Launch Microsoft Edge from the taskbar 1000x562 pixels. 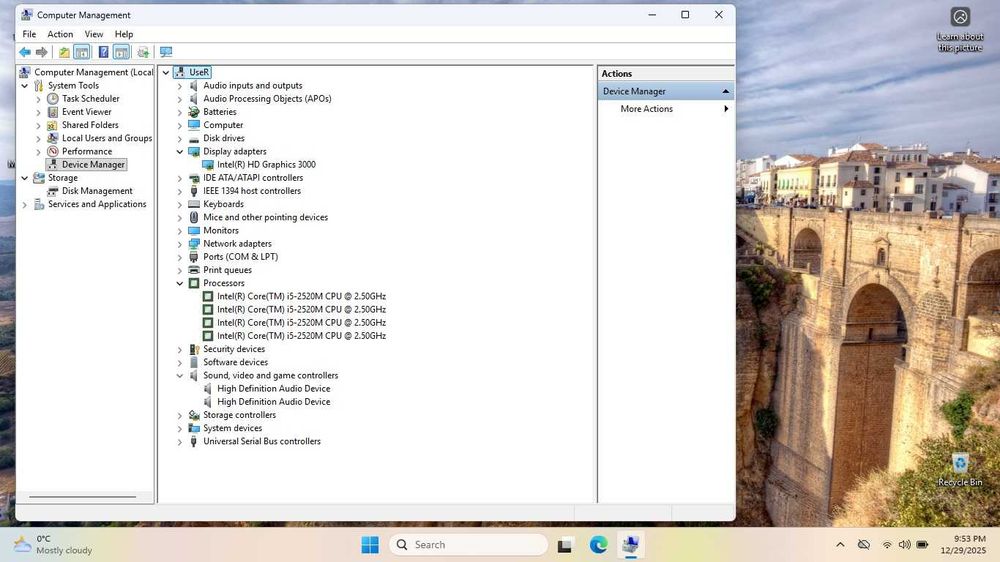click(598, 545)
